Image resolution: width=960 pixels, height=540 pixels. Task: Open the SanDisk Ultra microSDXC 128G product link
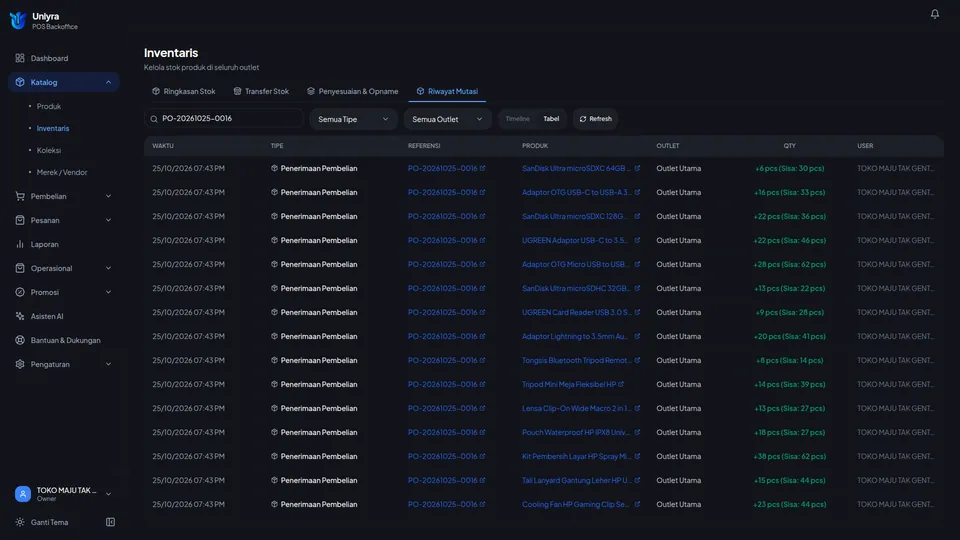pyautogui.click(x=575, y=216)
